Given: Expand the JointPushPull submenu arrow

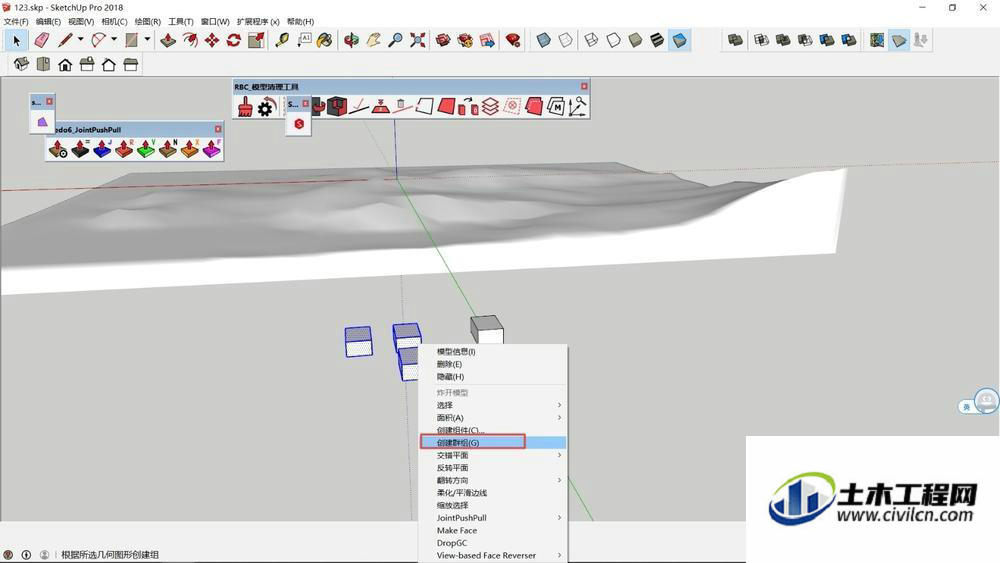Looking at the screenshot, I should [x=559, y=518].
